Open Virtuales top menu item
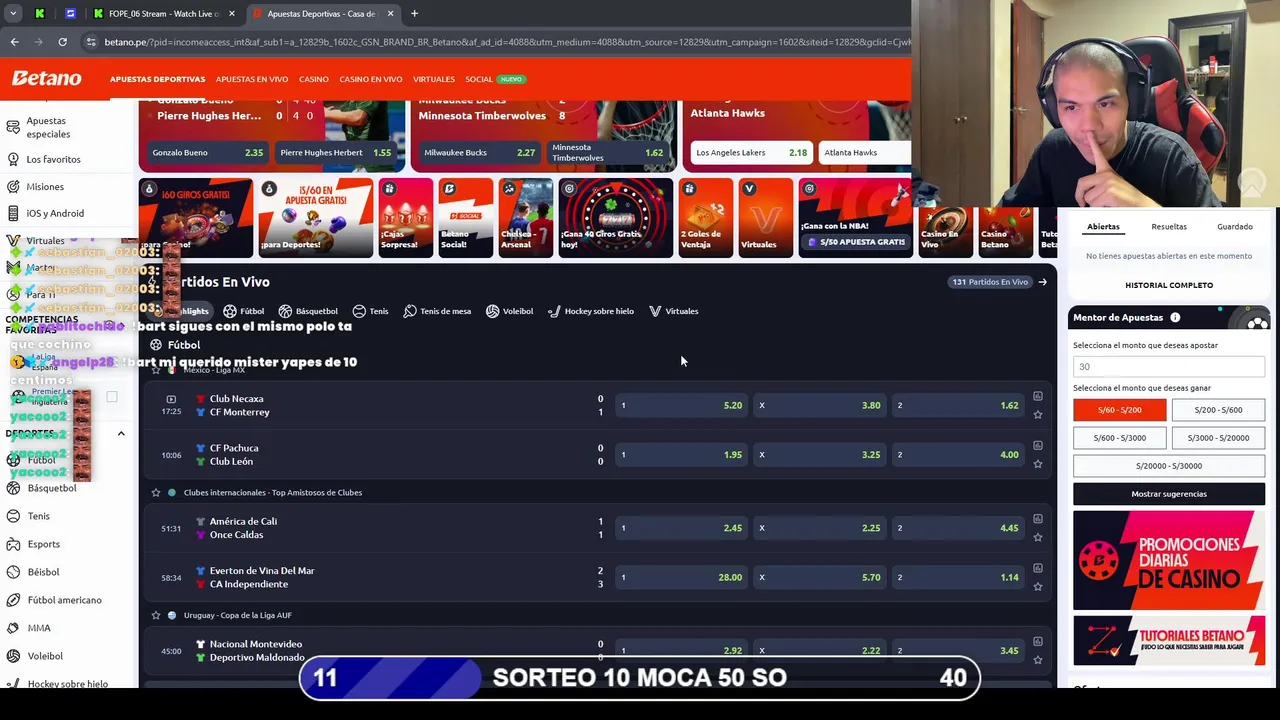Screen dimensions: 1280x720 pos(434,79)
